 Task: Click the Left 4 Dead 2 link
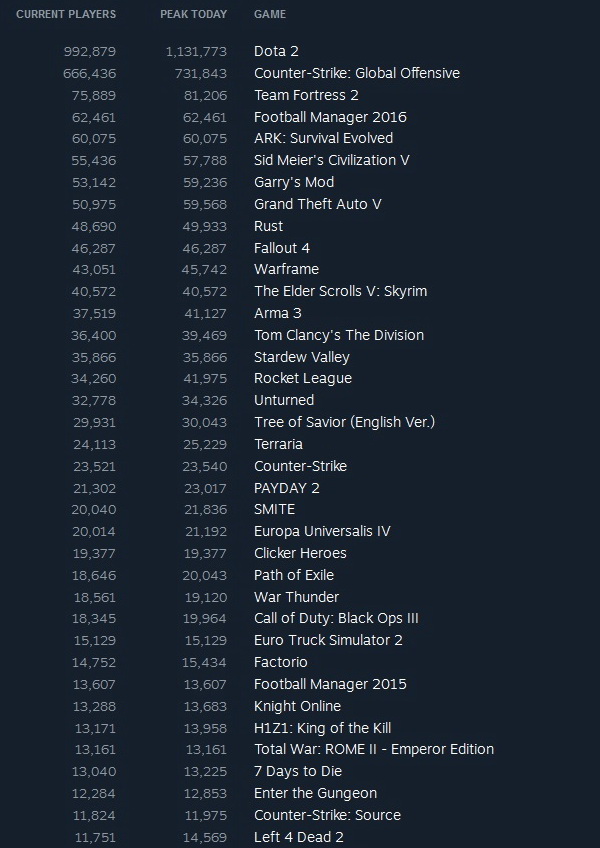299,837
